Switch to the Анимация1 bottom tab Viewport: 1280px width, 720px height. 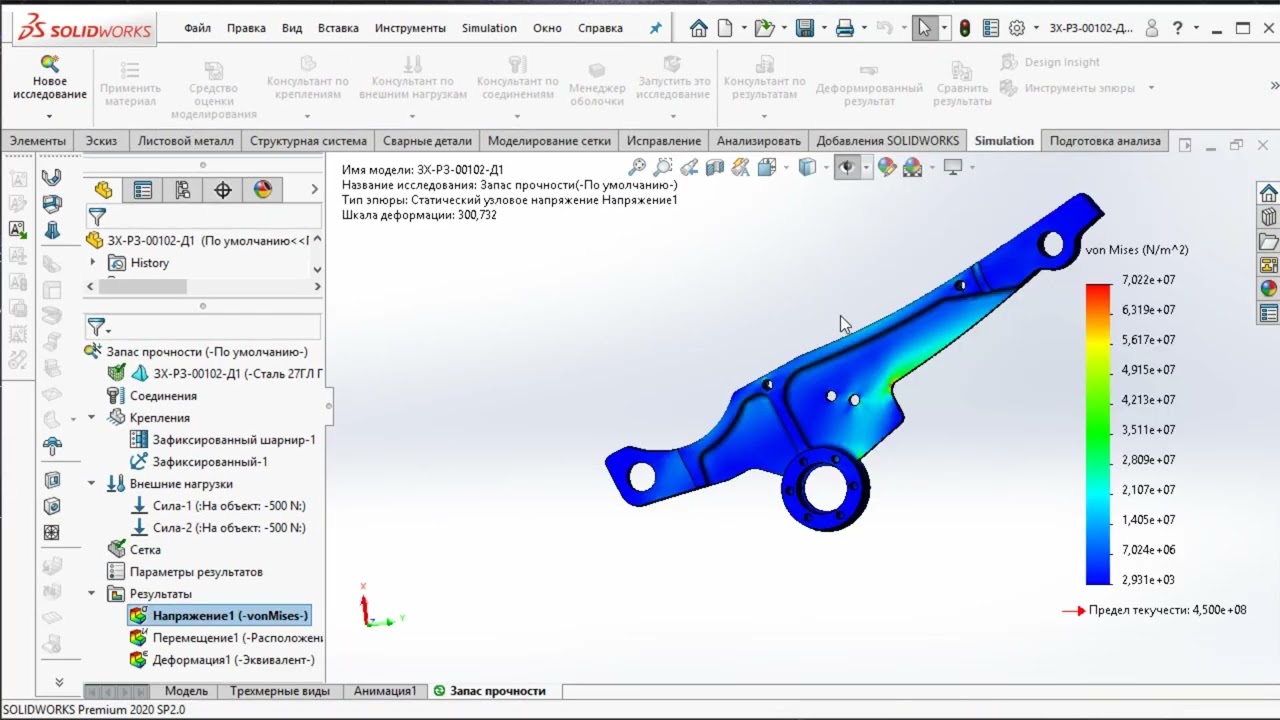point(385,691)
